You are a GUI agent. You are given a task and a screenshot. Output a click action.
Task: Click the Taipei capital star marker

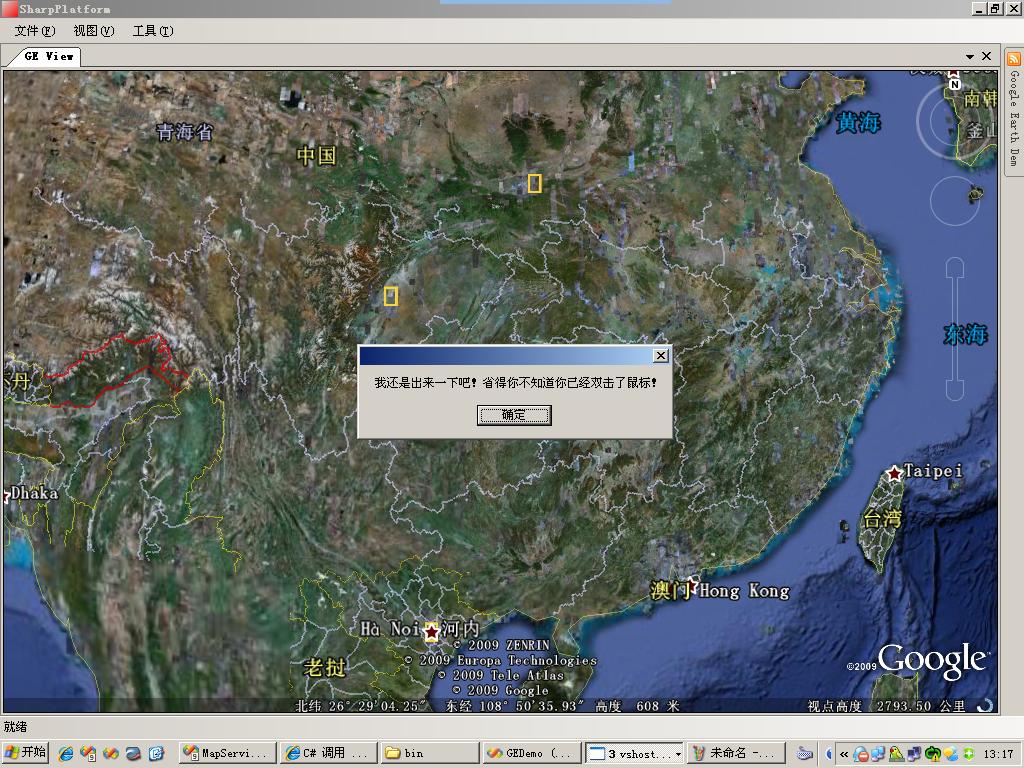click(894, 473)
